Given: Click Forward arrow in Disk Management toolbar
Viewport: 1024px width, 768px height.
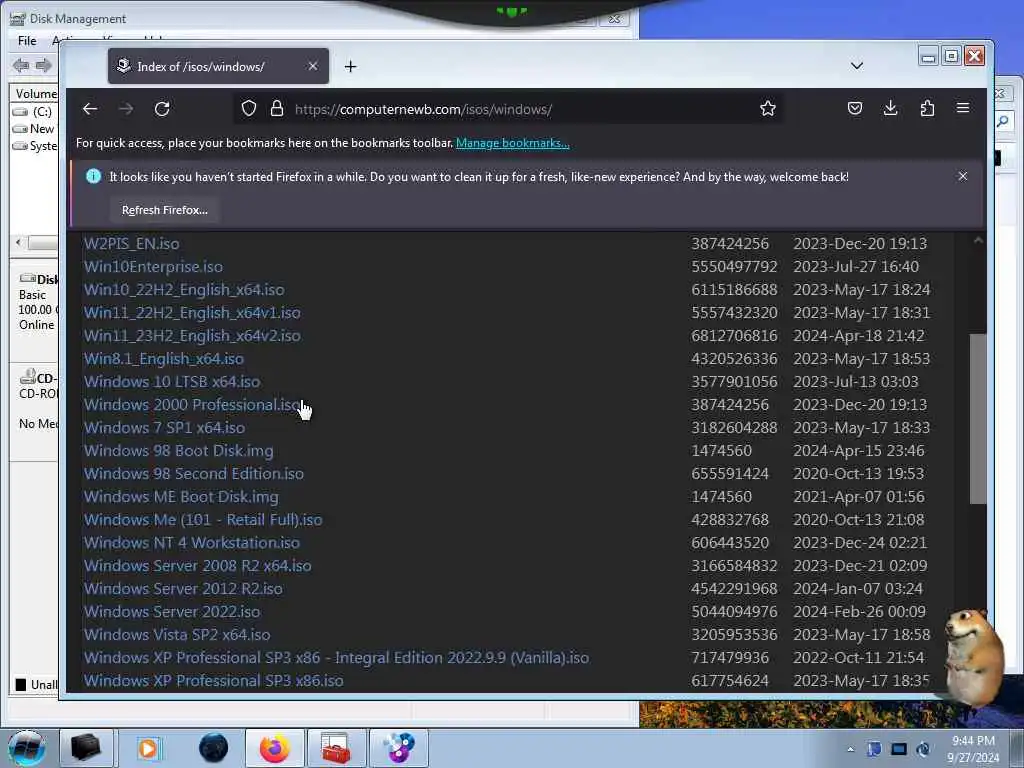Looking at the screenshot, I should (43, 65).
